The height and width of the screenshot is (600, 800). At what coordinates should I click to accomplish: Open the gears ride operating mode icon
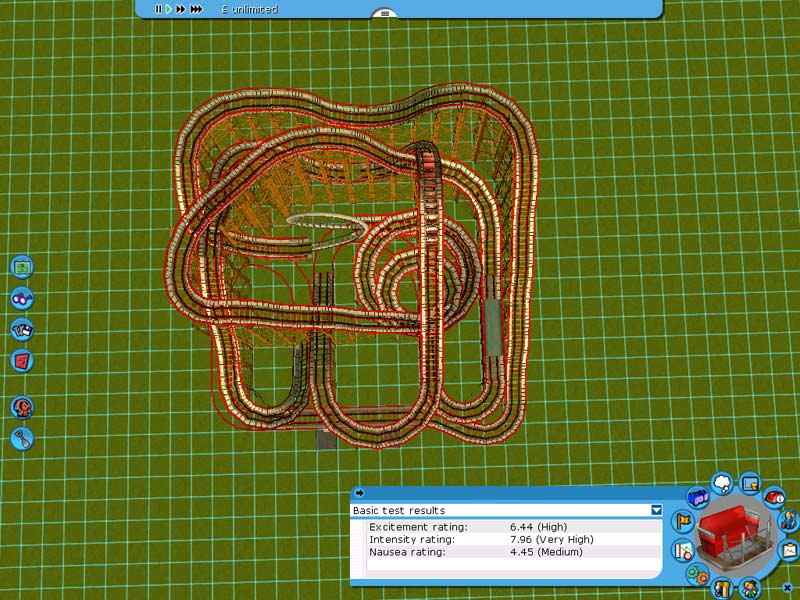coord(698,575)
